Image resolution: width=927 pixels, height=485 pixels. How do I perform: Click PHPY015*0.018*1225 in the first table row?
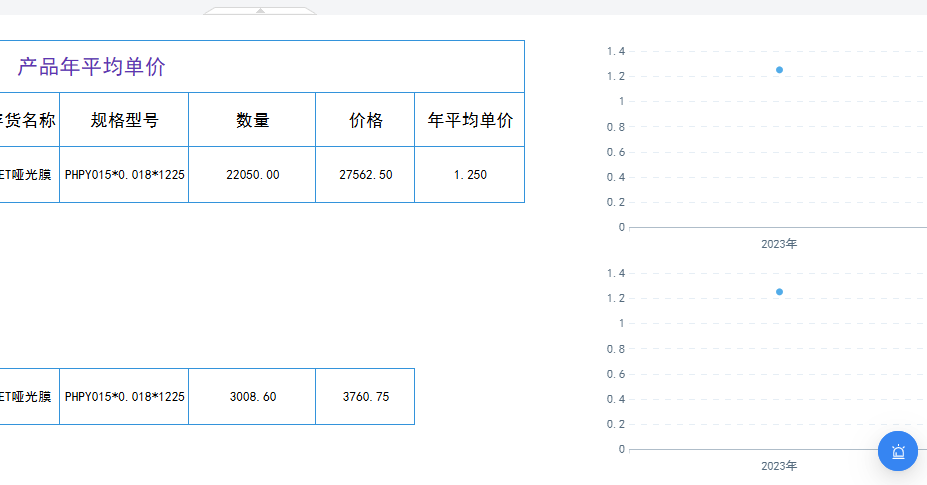click(124, 174)
